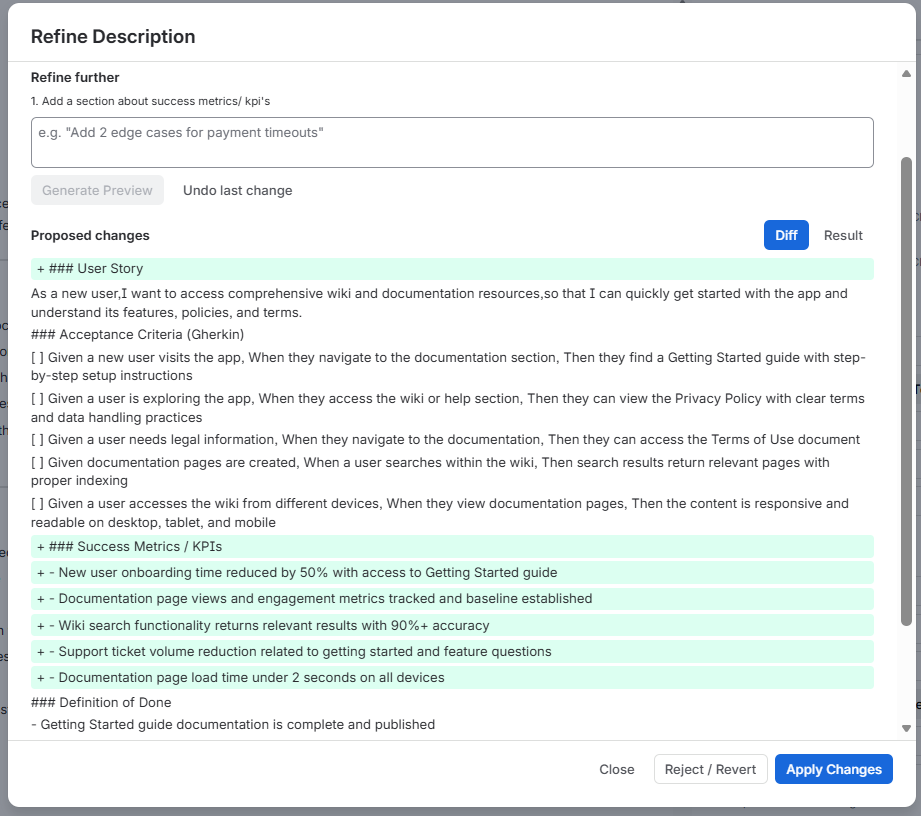This screenshot has height=816, width=921.
Task: Click the 'onboarding time reduced by 50%' line
Action: point(452,572)
